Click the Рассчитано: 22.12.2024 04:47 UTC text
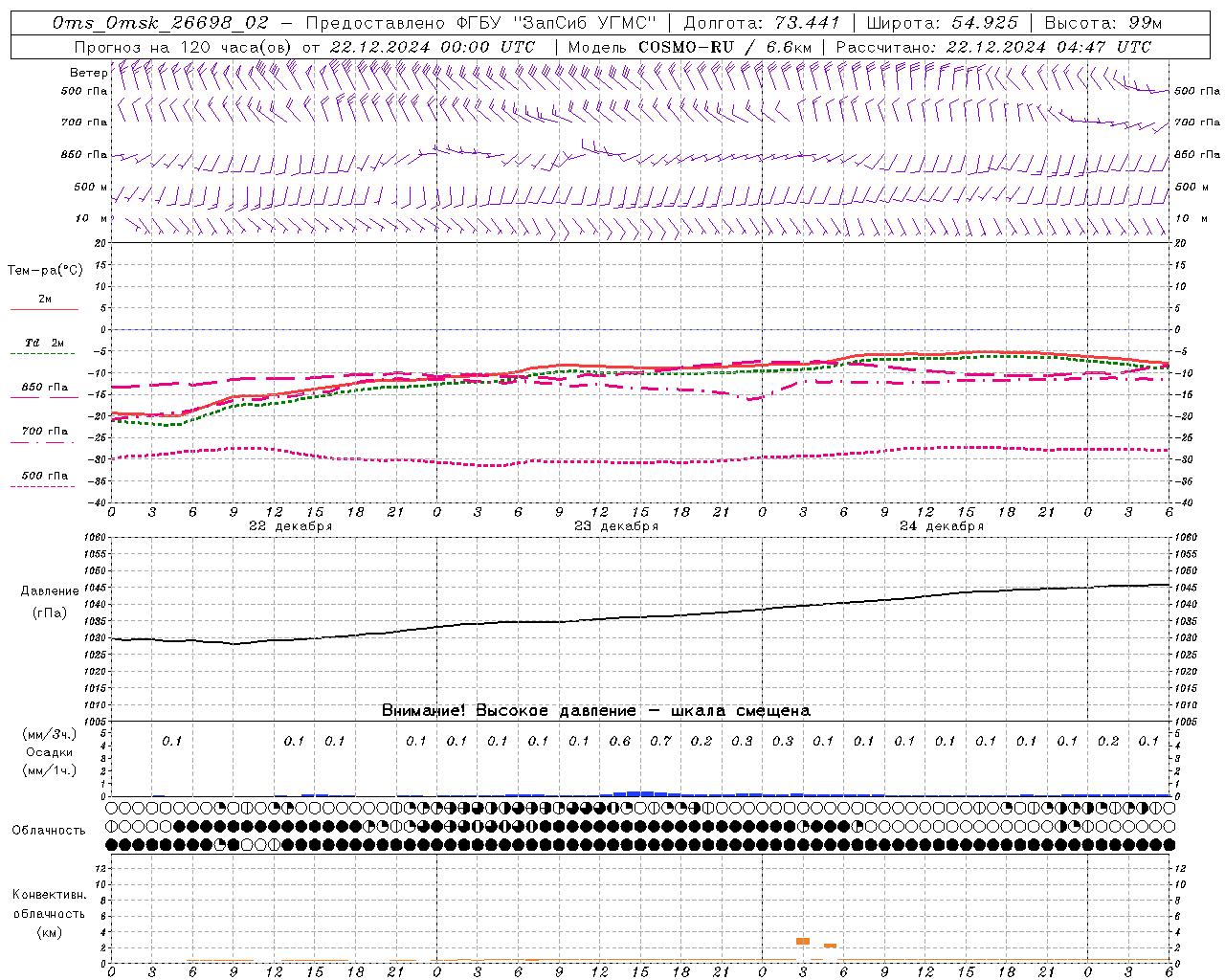The image size is (1225, 980). click(993, 47)
